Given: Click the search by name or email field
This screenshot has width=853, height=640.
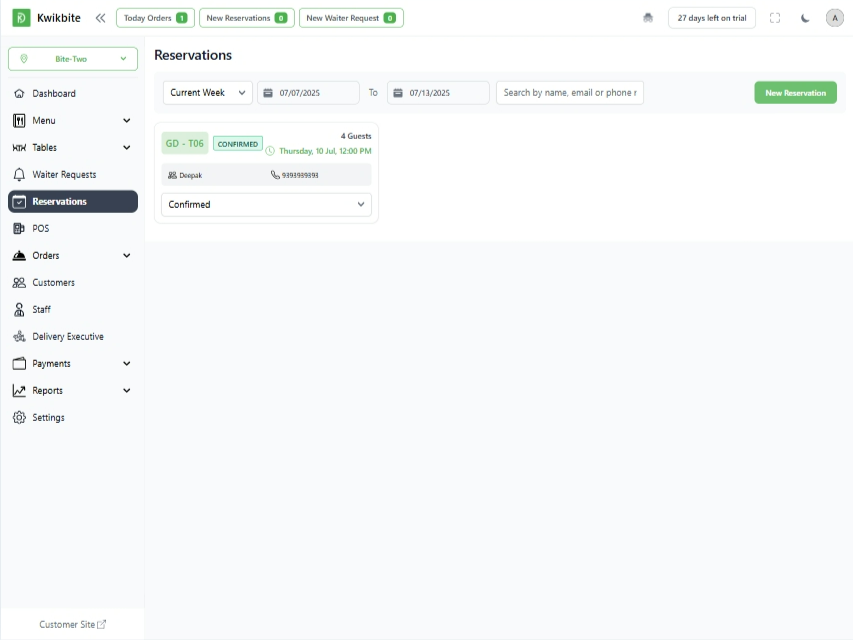Looking at the screenshot, I should [x=569, y=92].
